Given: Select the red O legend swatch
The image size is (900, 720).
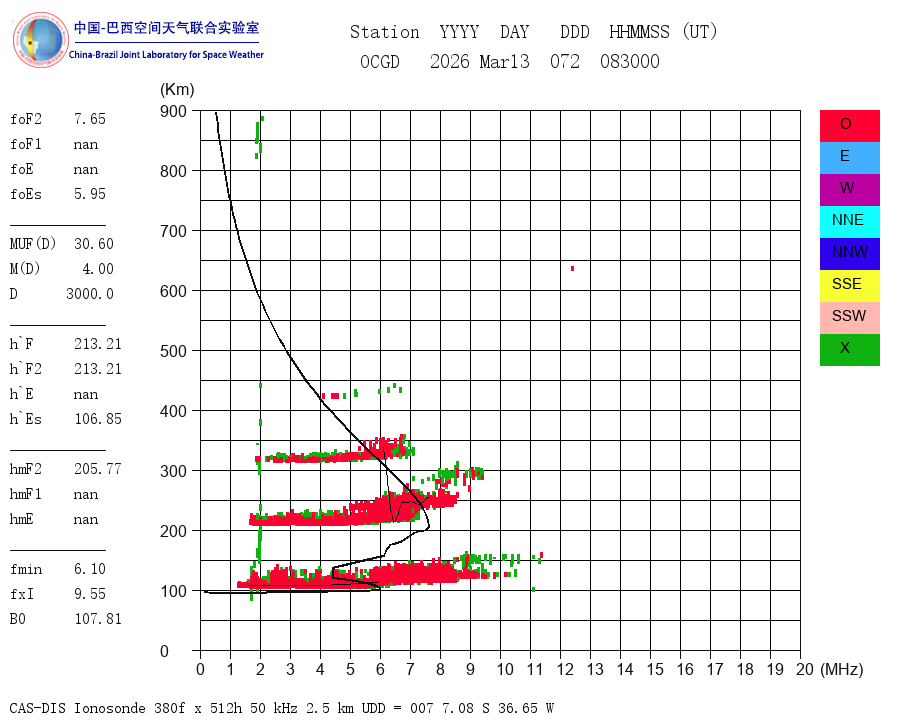Looking at the screenshot, I should pyautogui.click(x=849, y=126).
